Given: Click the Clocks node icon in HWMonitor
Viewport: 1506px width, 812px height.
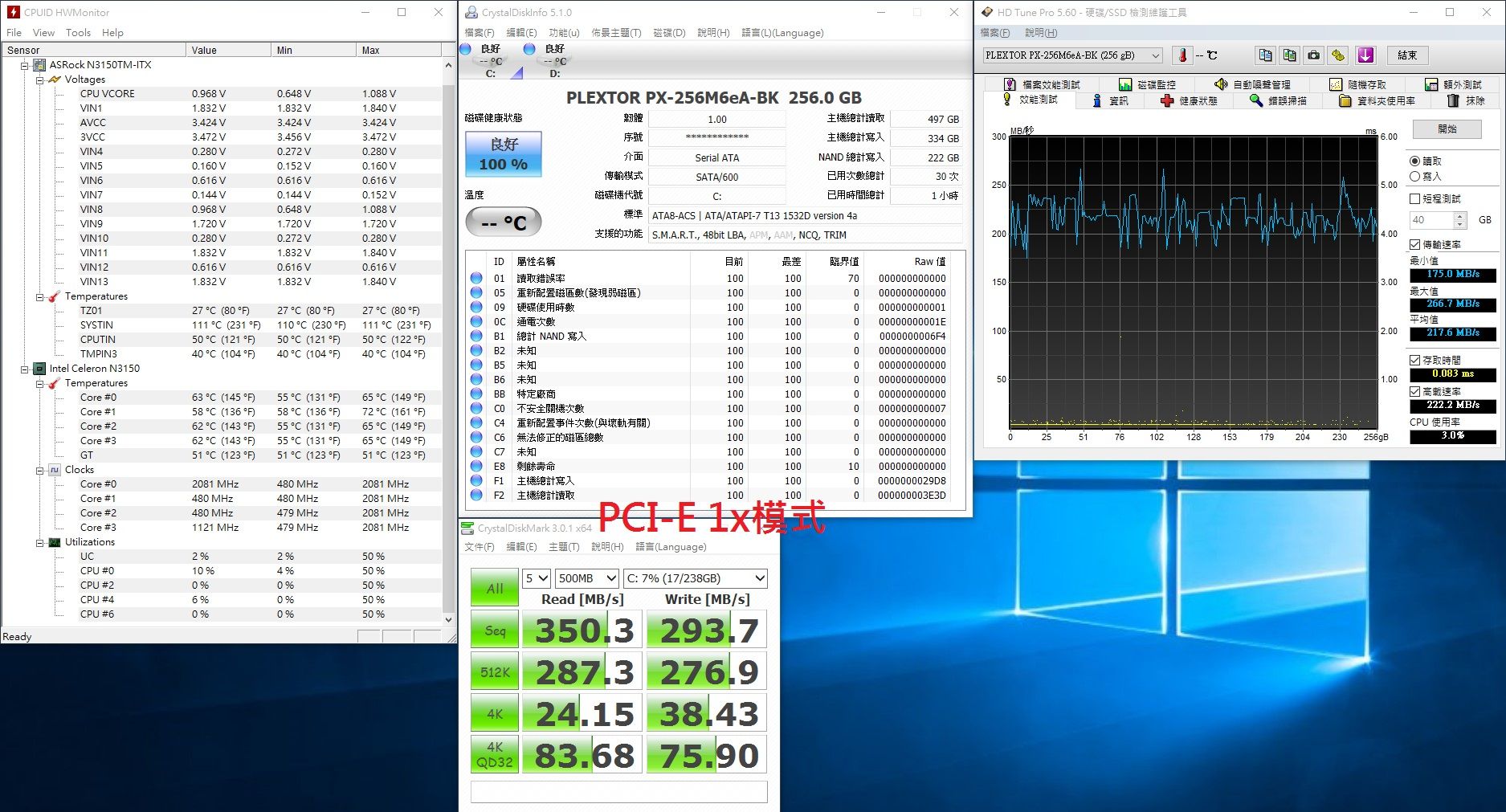Looking at the screenshot, I should [x=55, y=470].
